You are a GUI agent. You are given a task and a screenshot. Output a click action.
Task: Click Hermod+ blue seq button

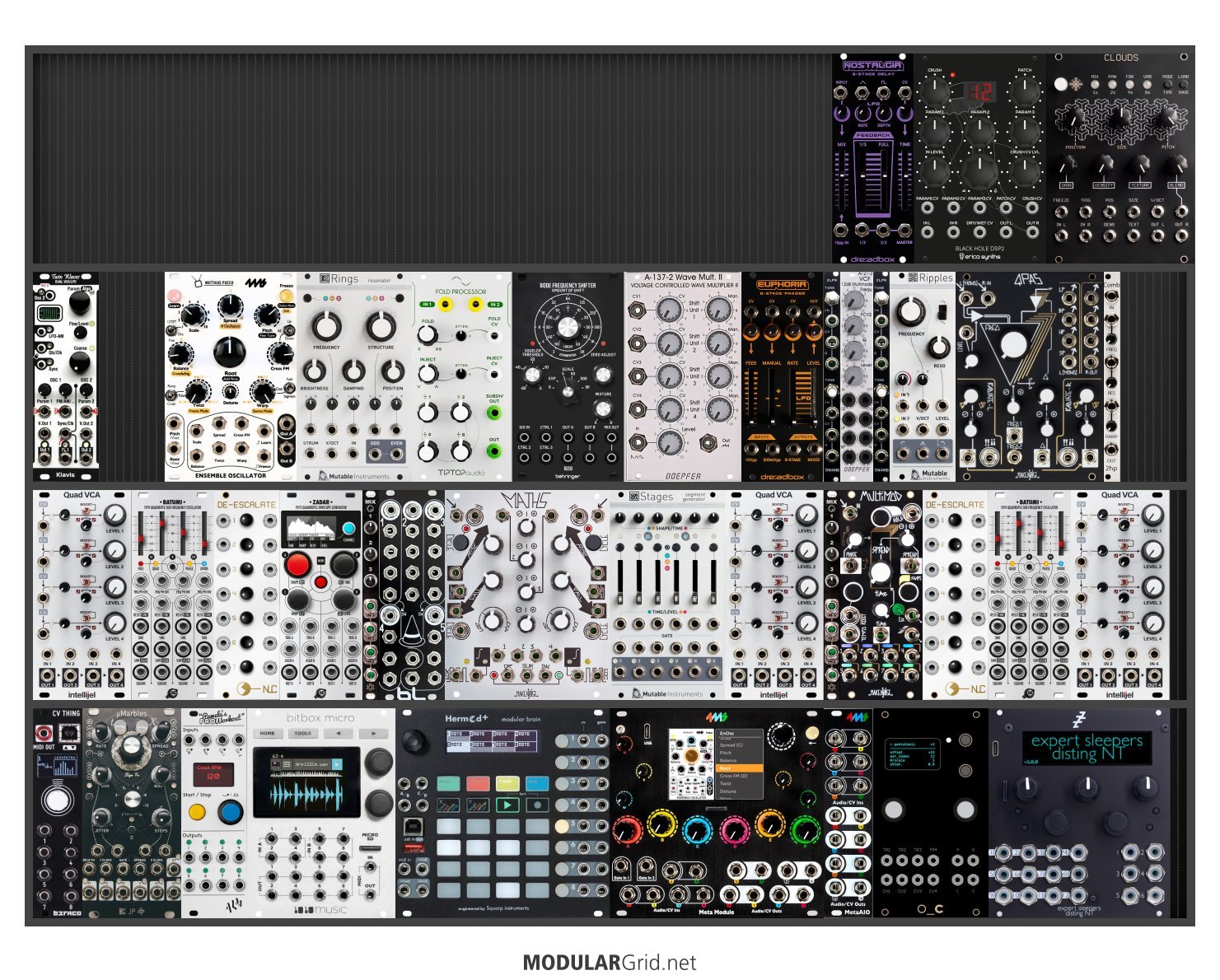(x=537, y=783)
